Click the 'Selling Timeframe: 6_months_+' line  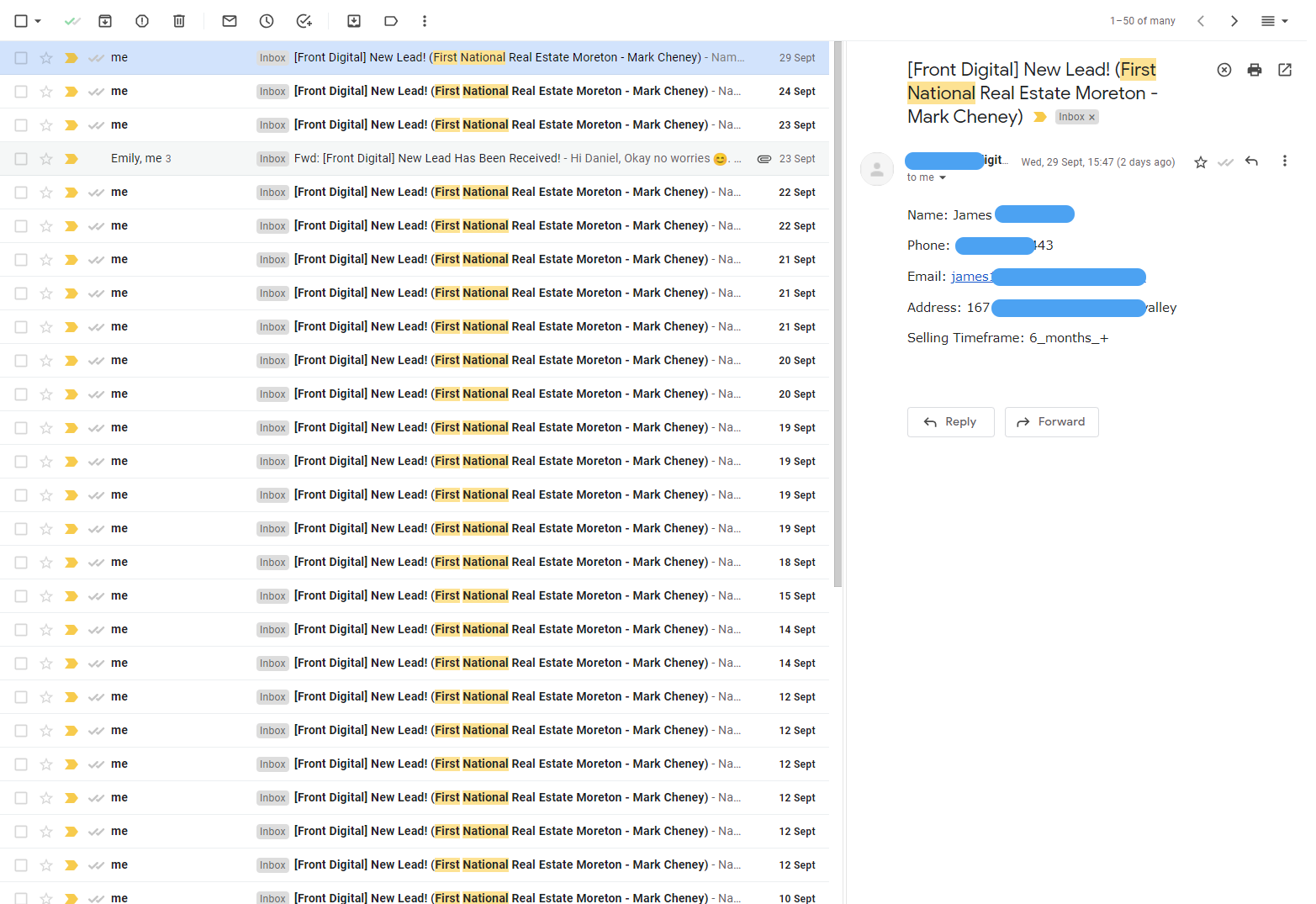(1008, 338)
